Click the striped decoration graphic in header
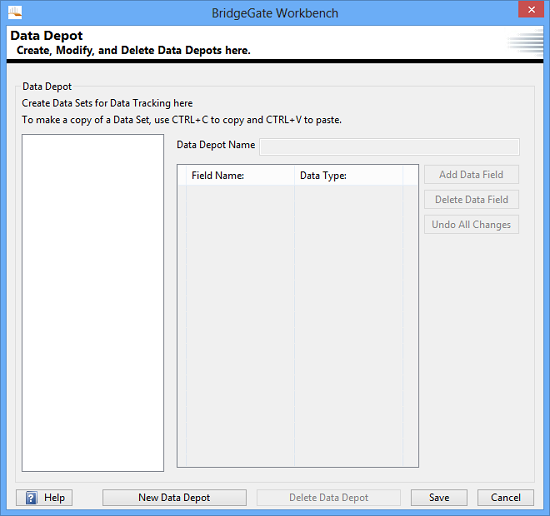The height and width of the screenshot is (516, 550). (x=525, y=43)
